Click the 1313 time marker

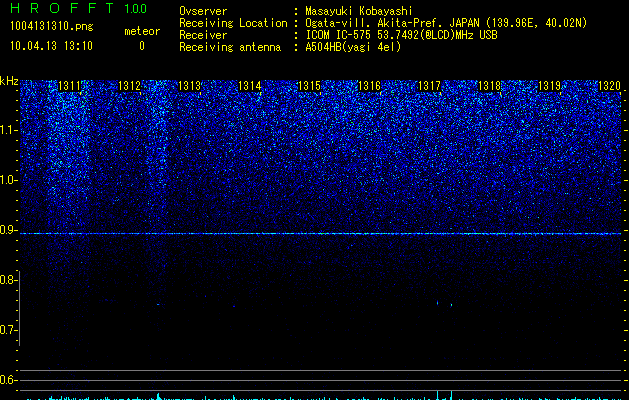point(189,86)
